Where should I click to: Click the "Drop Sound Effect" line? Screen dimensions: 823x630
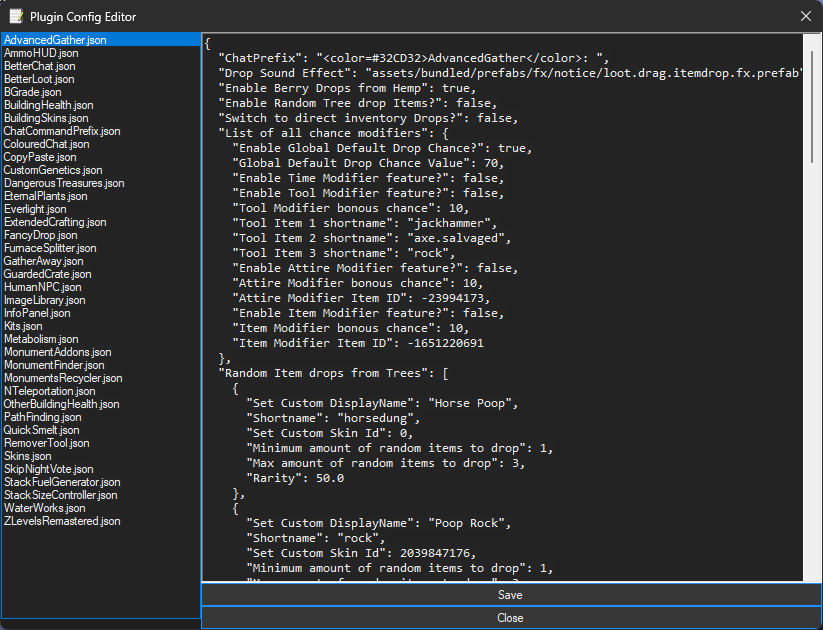(x=511, y=73)
